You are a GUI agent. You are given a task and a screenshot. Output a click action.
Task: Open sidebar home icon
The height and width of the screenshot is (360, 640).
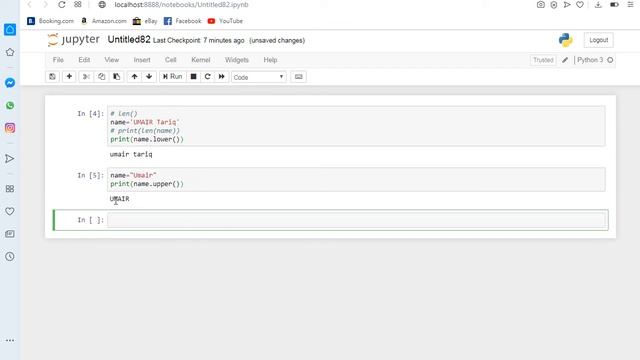click(x=10, y=29)
